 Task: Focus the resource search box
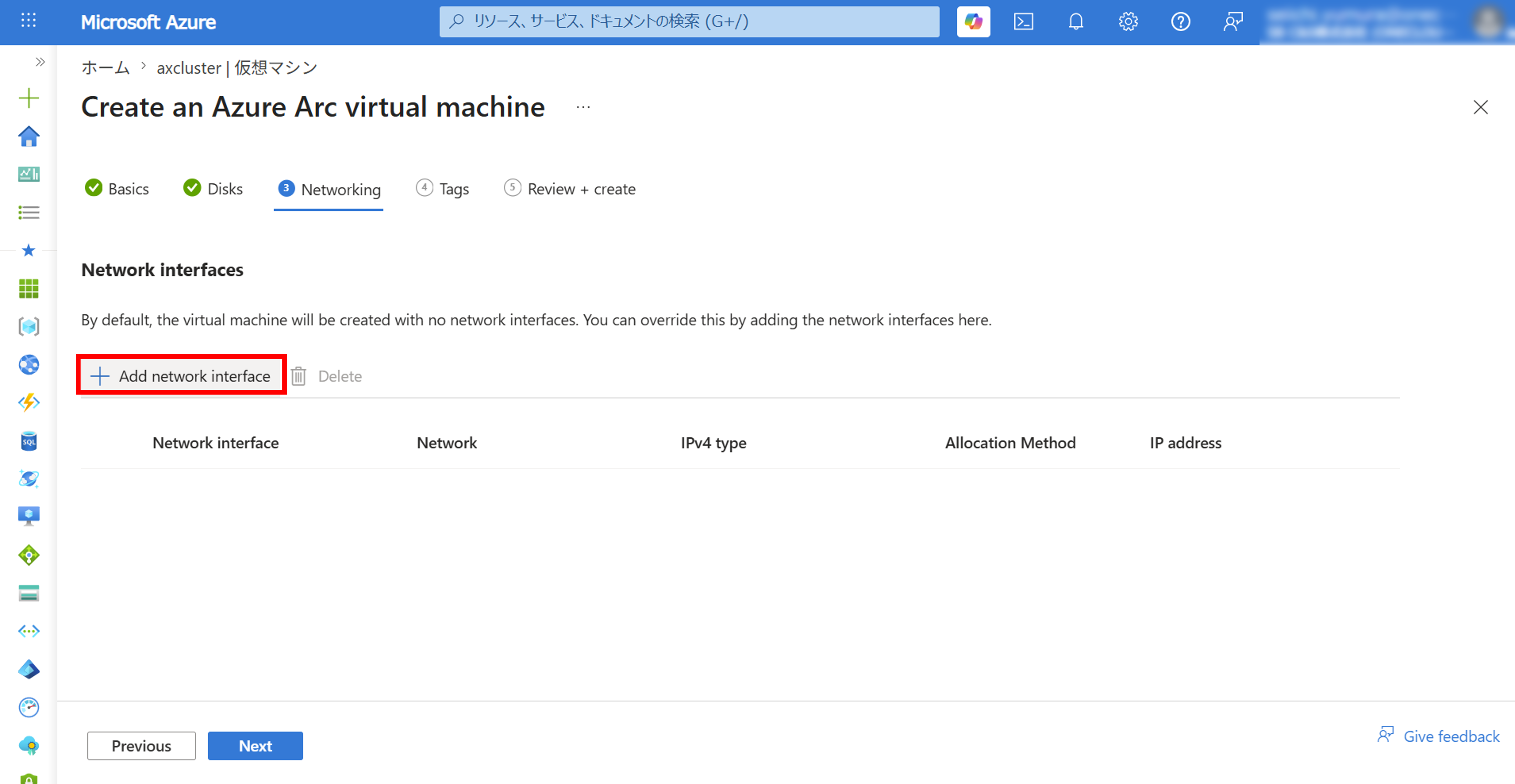689,22
